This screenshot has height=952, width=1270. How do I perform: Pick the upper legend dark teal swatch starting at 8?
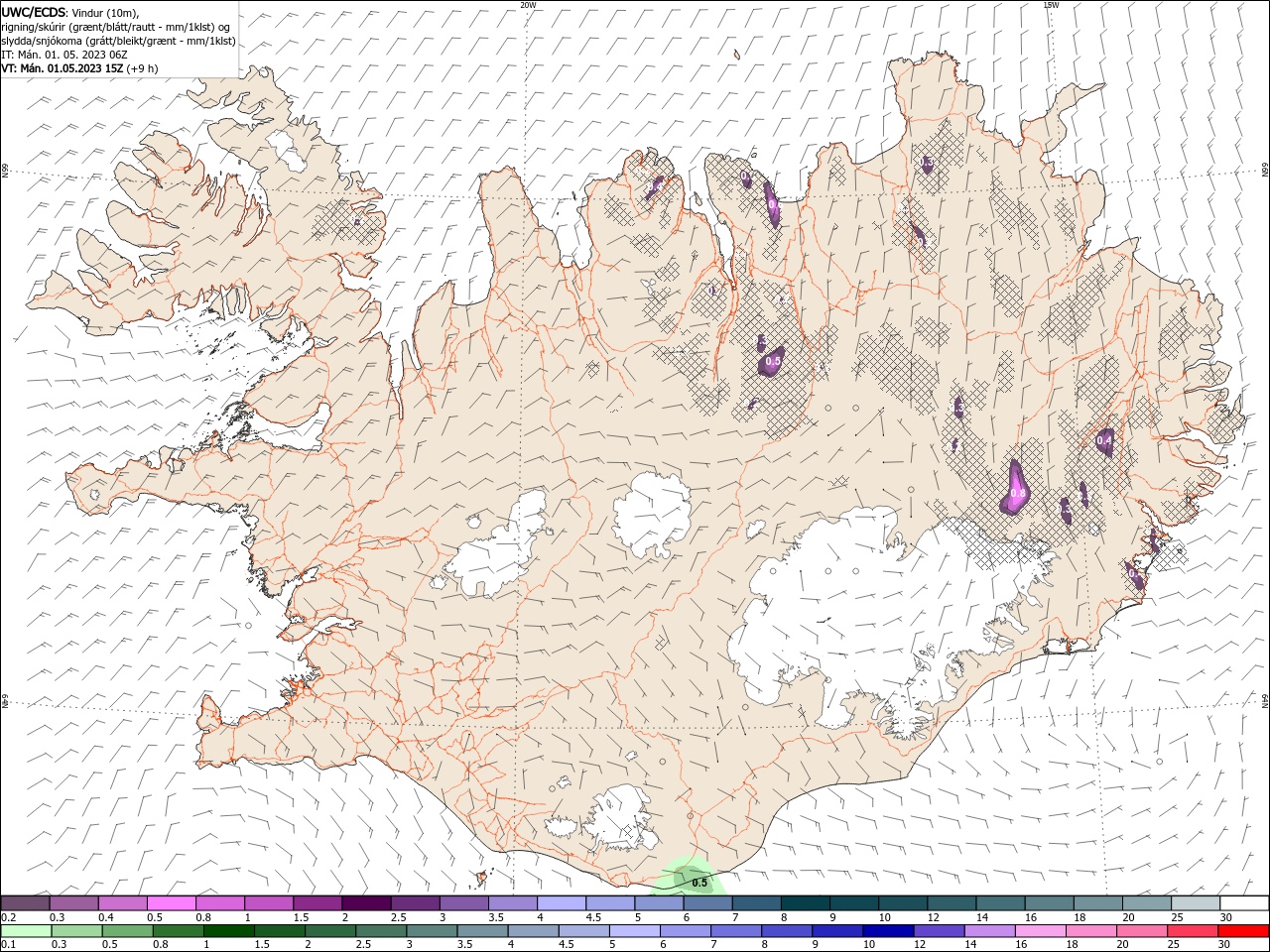806,903
